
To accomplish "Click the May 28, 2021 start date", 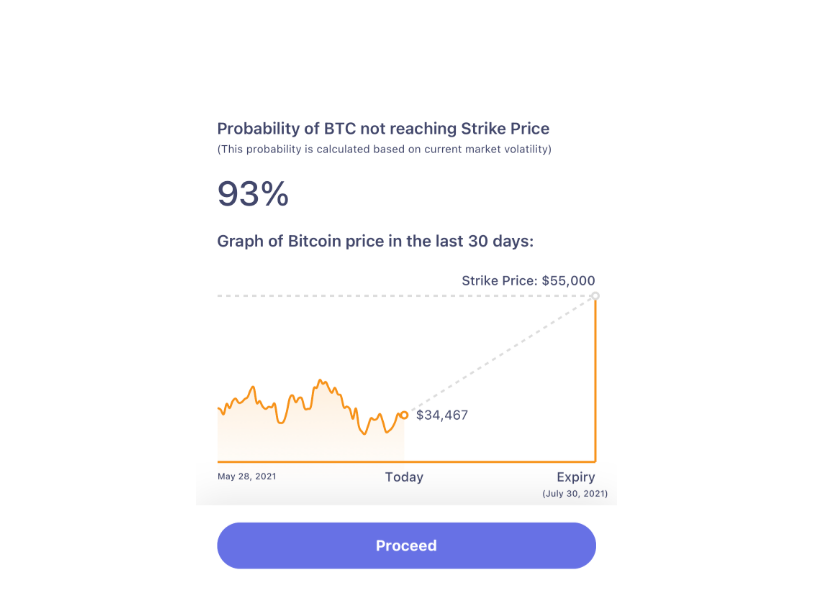I will (247, 476).
